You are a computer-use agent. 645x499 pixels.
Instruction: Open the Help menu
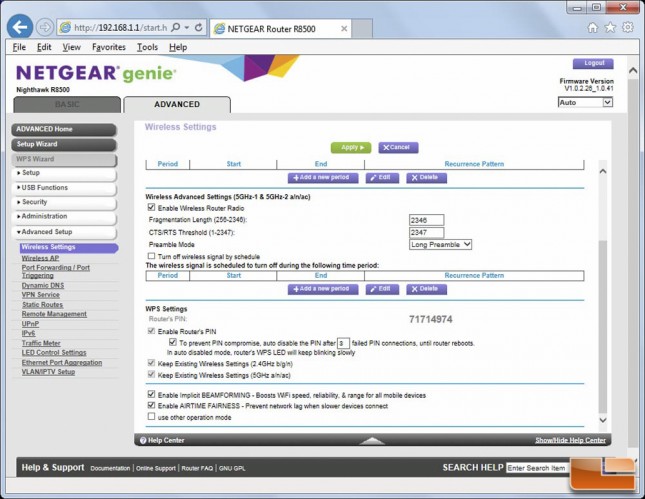pos(178,47)
